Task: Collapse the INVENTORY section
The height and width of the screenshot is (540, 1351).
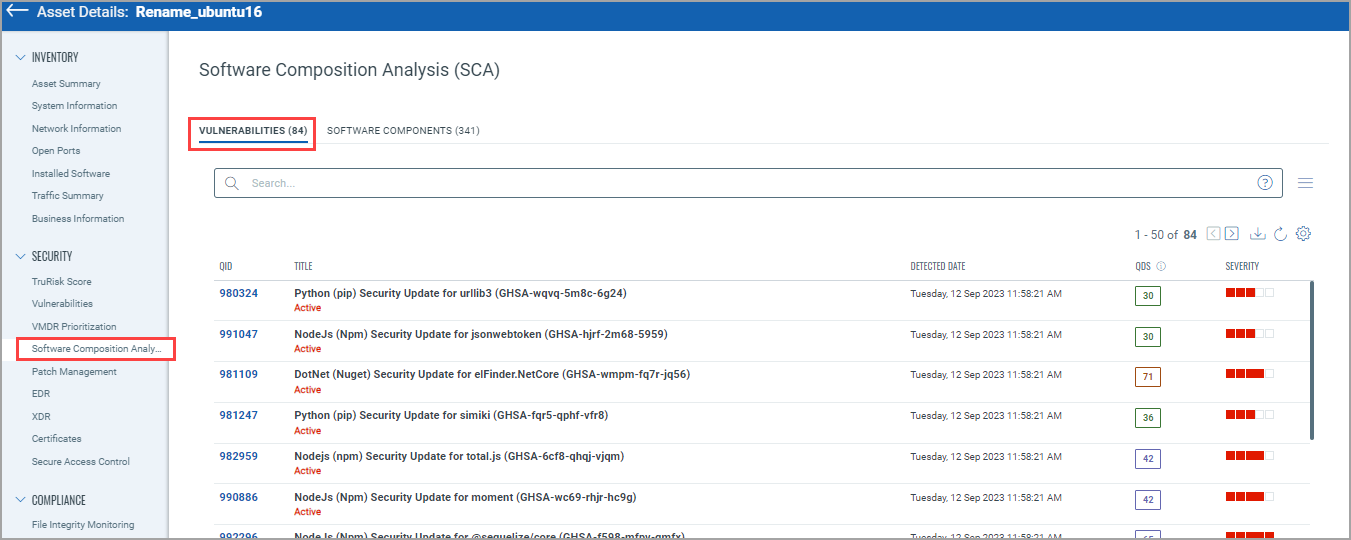Action: coord(21,57)
